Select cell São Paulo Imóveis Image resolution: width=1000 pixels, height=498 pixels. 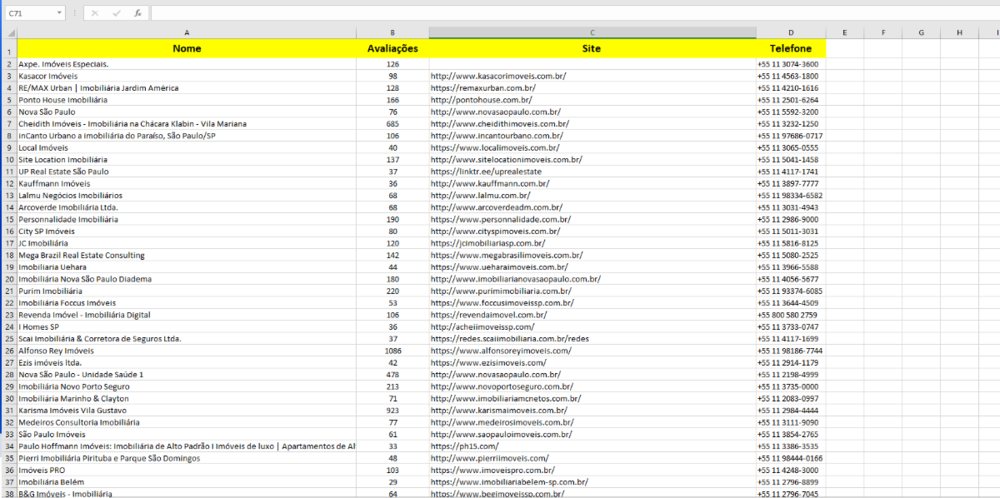[186, 434]
